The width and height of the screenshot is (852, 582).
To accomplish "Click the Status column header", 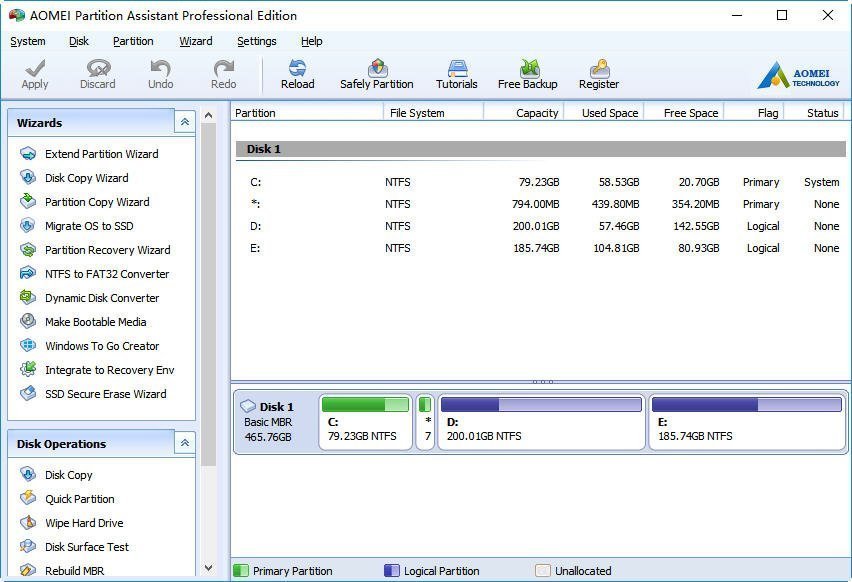I will [814, 112].
